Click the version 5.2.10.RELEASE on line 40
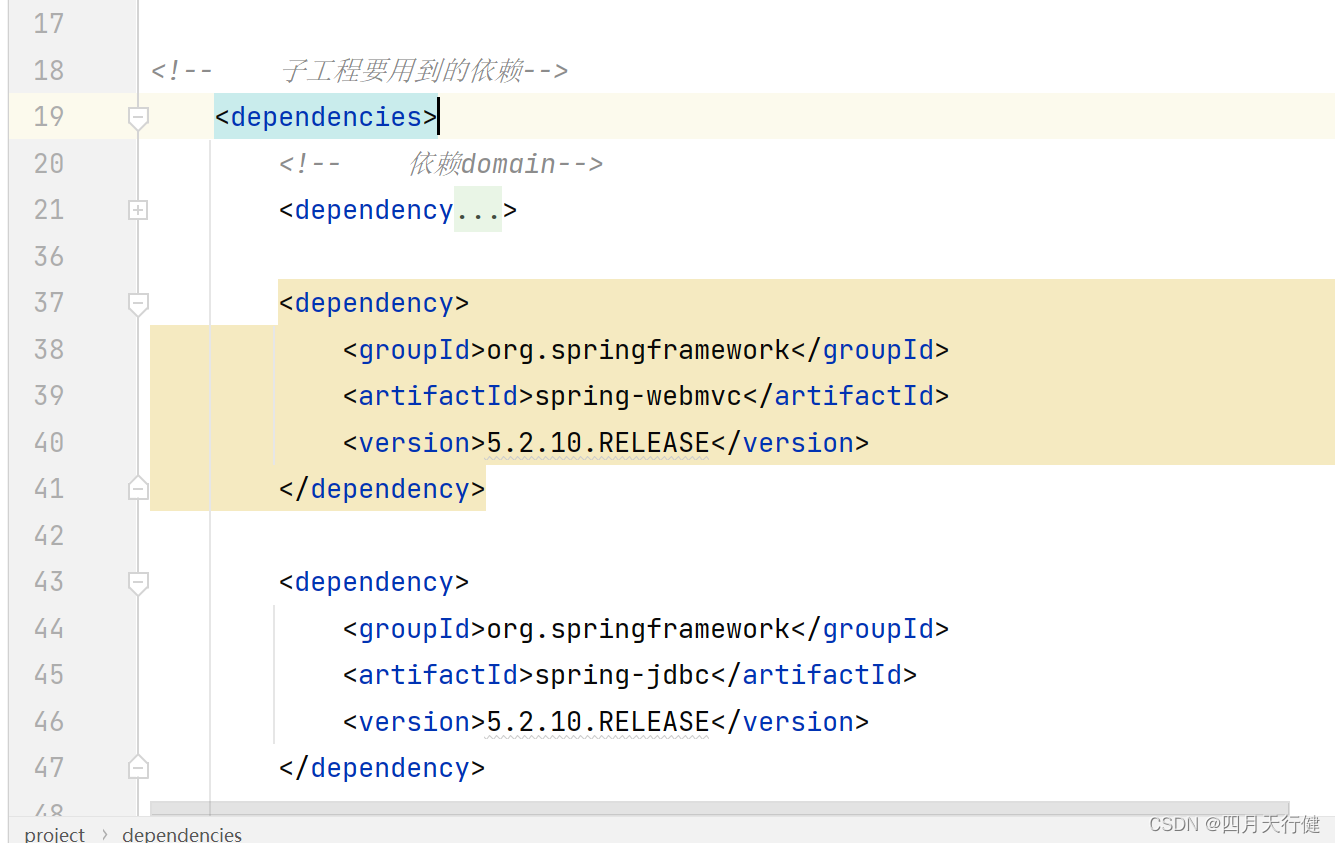 point(597,442)
